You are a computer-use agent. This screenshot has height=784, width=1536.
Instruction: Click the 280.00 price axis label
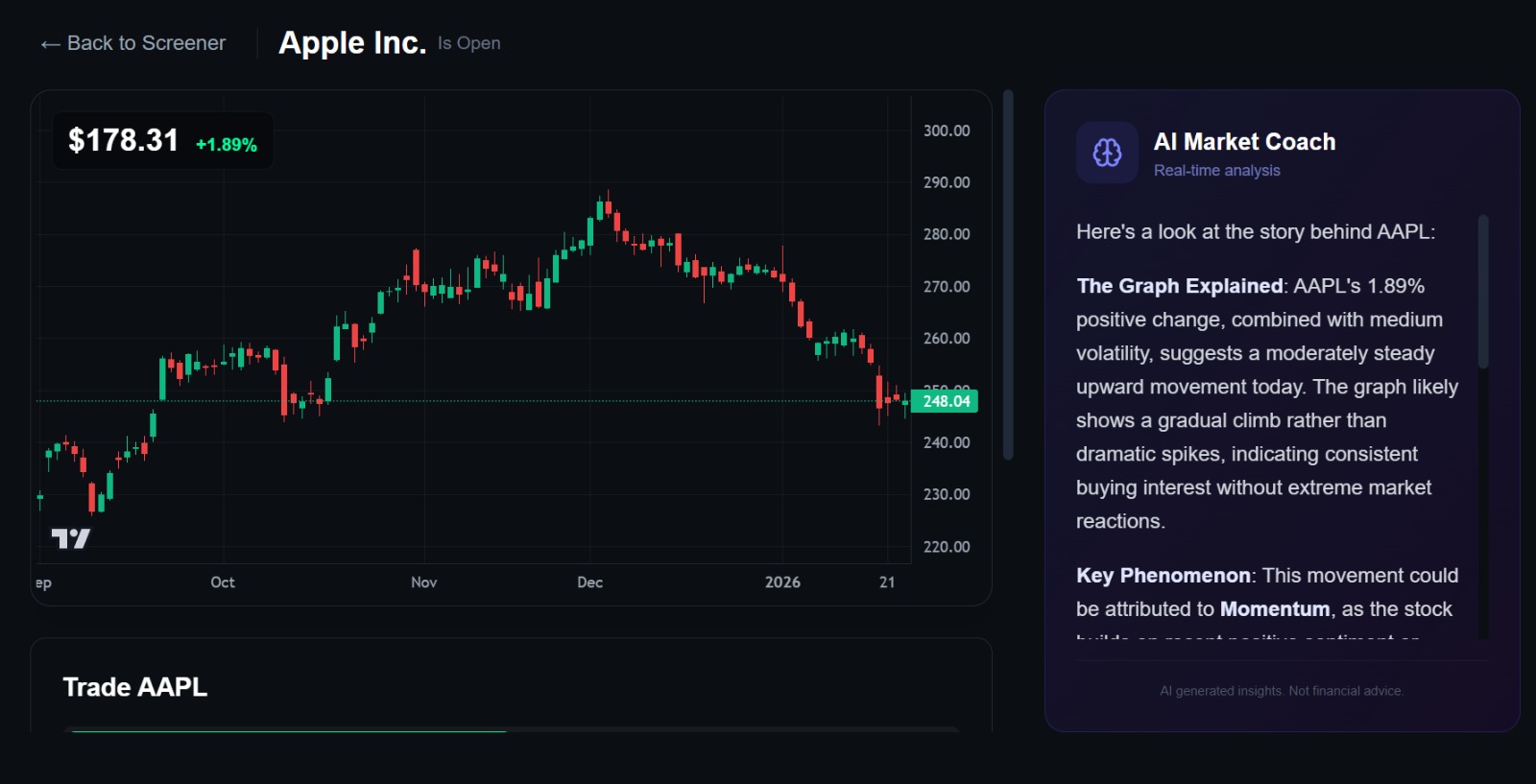(x=947, y=234)
